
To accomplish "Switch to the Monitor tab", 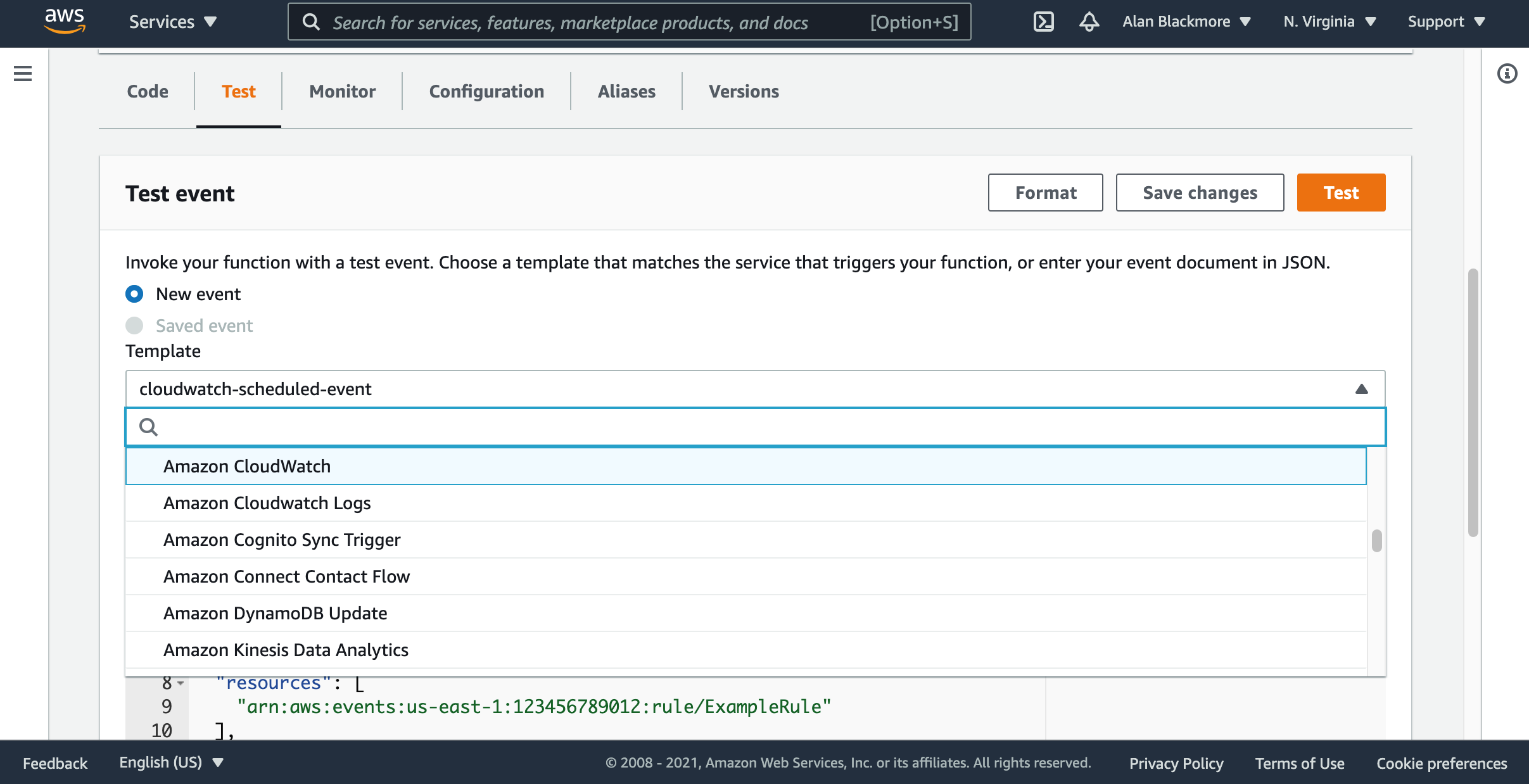I will pos(342,92).
